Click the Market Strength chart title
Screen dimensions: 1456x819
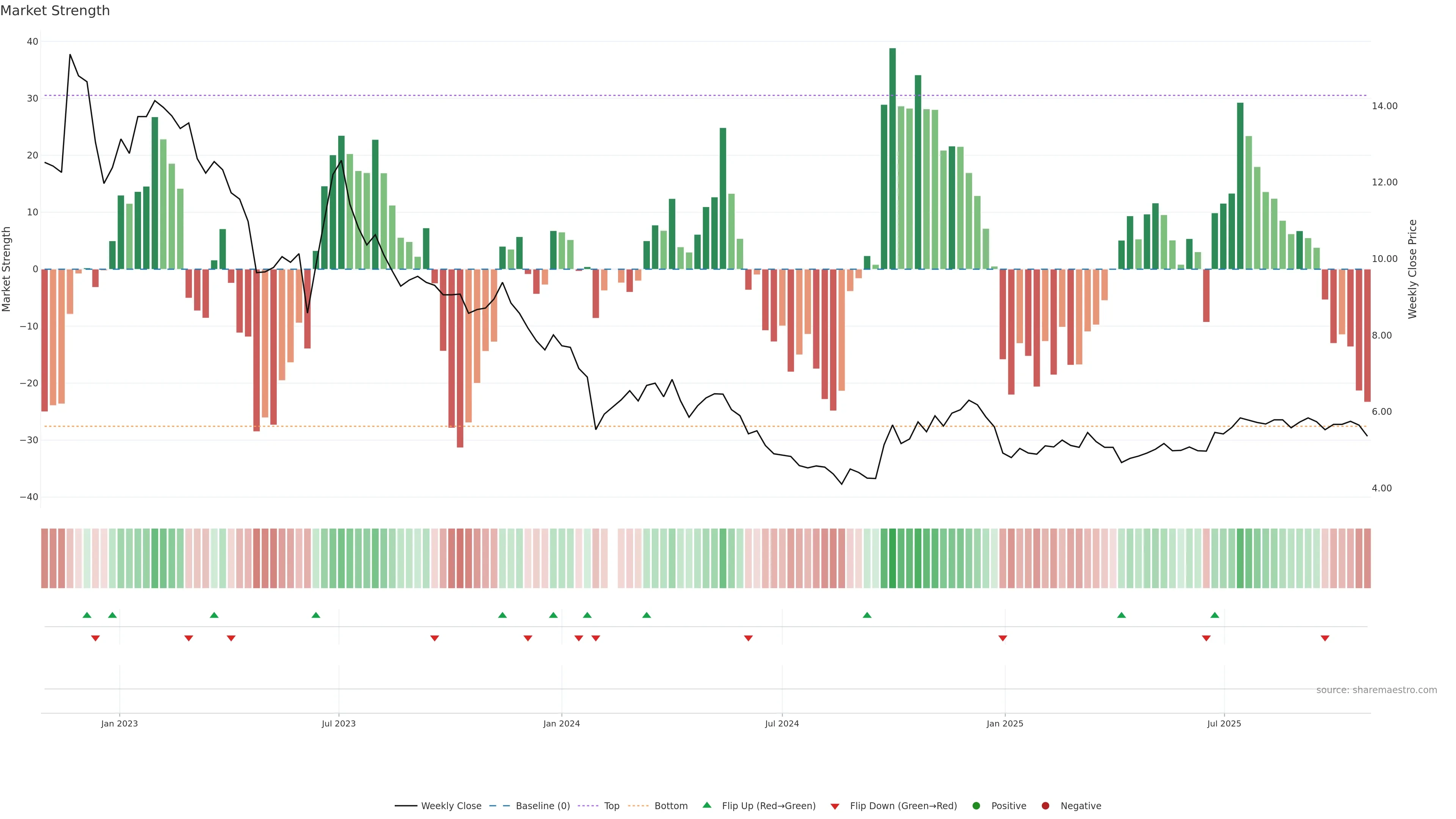coord(55,11)
